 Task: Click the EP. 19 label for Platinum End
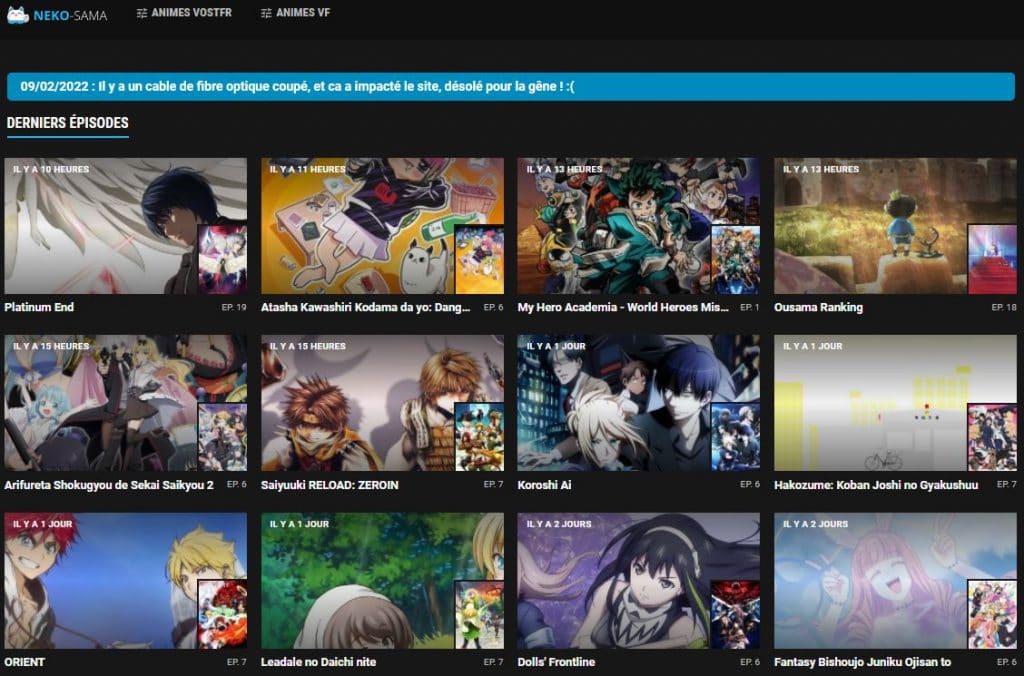click(x=234, y=307)
